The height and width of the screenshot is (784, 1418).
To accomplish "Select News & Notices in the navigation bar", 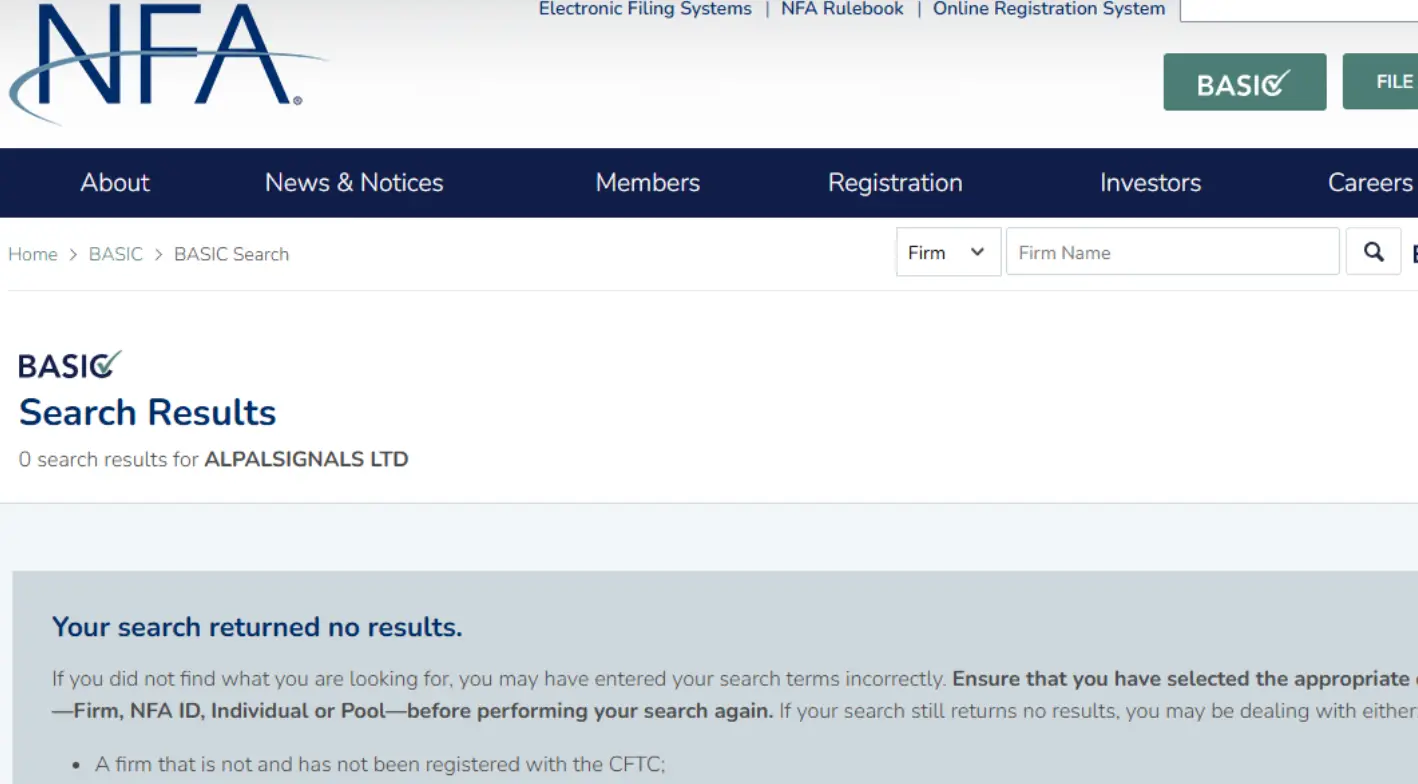I will [x=354, y=183].
